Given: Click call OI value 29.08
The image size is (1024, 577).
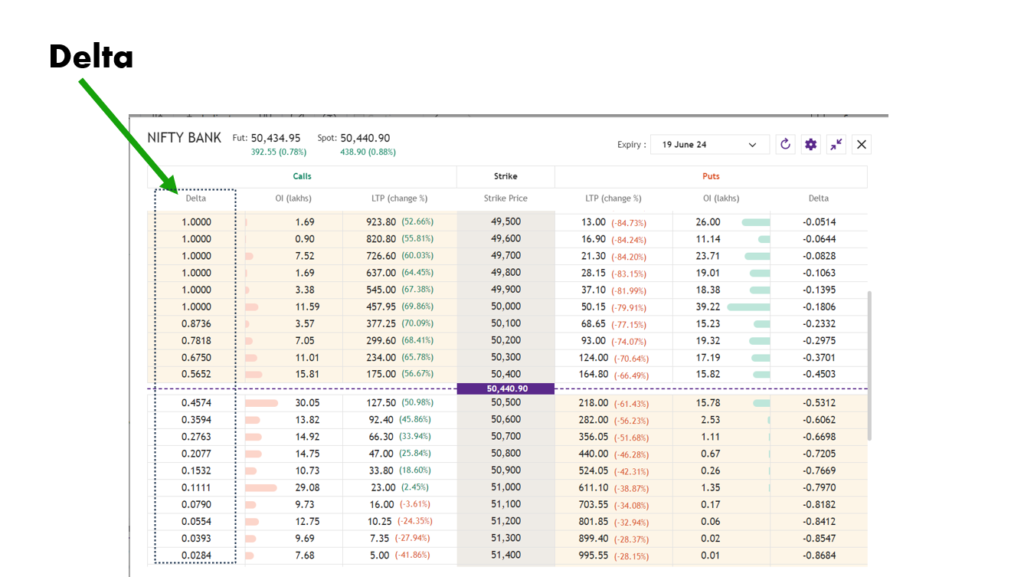Looking at the screenshot, I should [308, 488].
